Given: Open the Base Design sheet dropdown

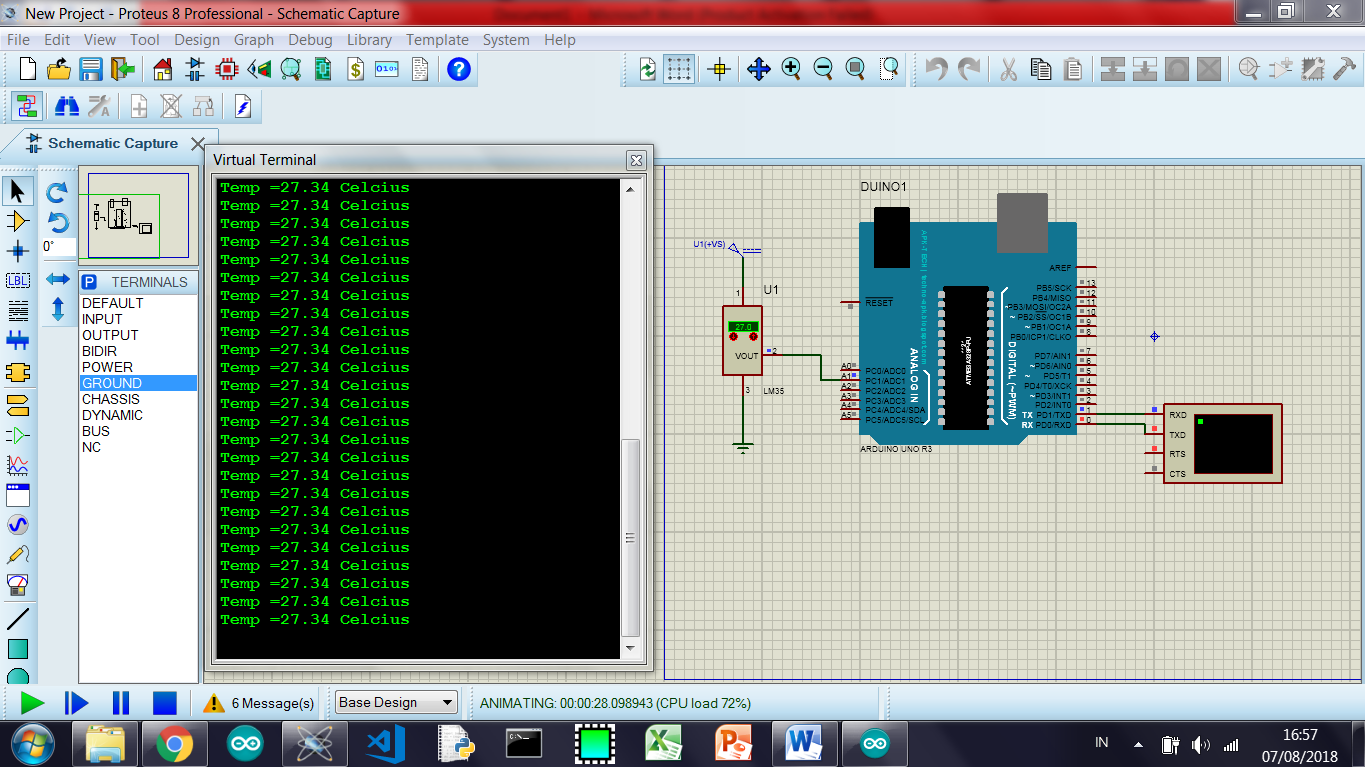Looking at the screenshot, I should pos(395,701).
